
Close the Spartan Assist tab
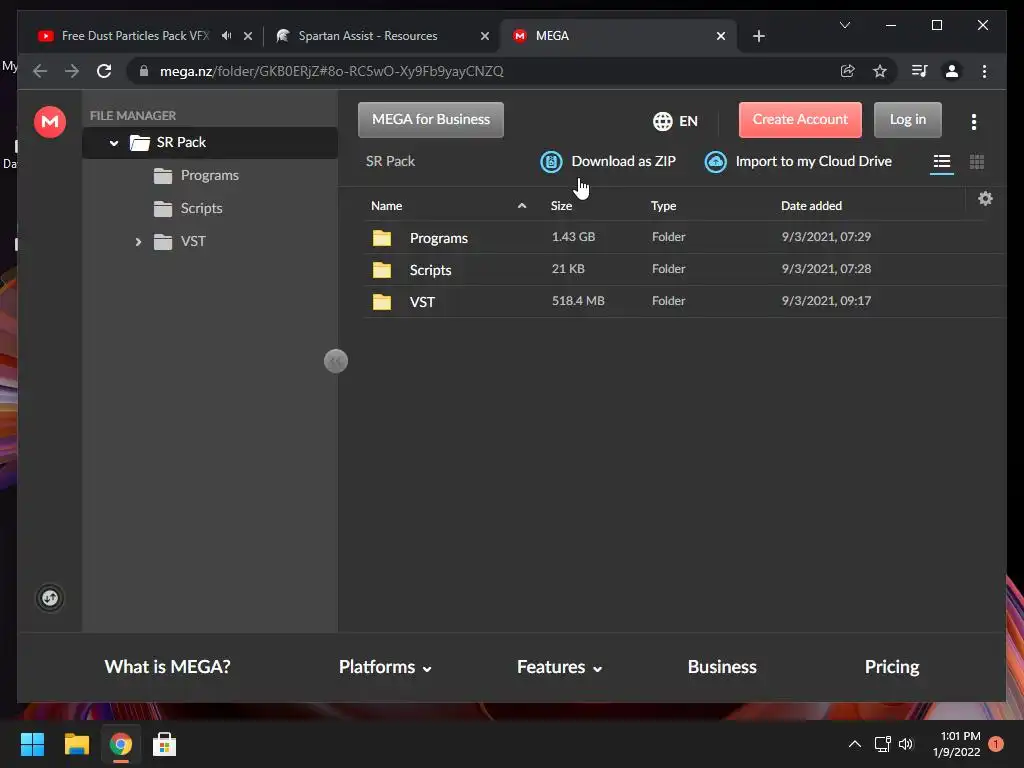[485, 36]
